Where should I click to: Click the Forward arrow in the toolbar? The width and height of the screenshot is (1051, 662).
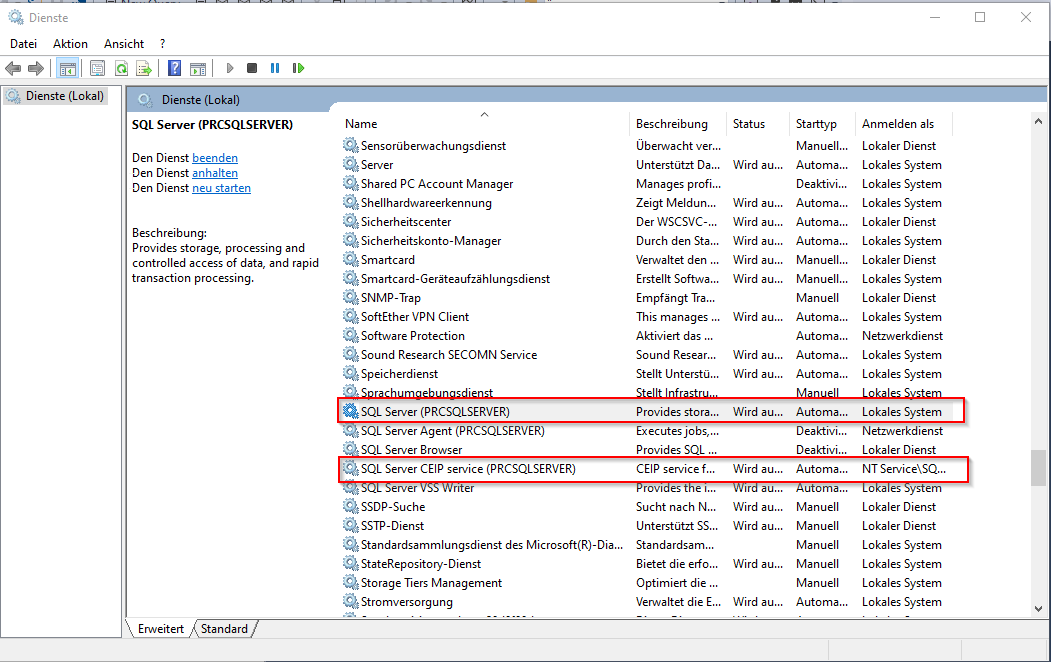click(x=36, y=68)
